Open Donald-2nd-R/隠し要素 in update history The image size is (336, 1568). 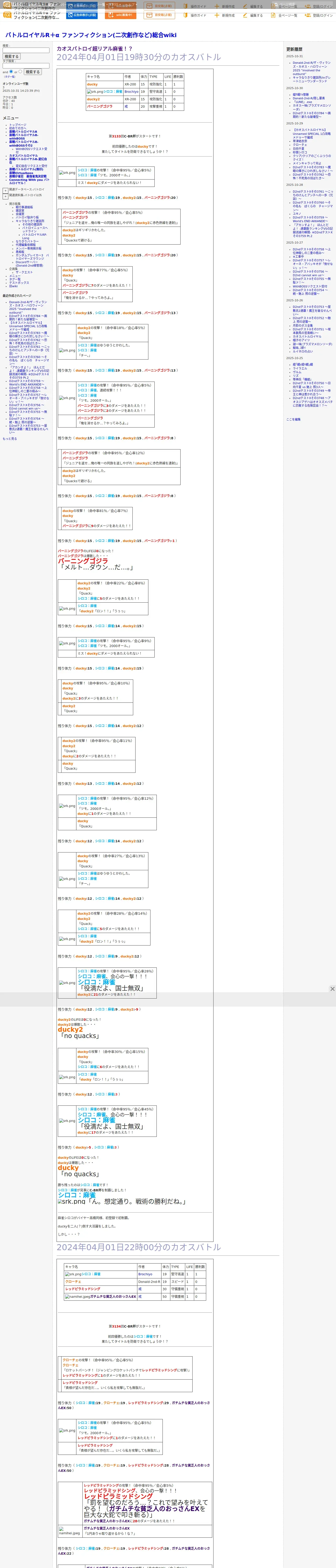[309, 98]
